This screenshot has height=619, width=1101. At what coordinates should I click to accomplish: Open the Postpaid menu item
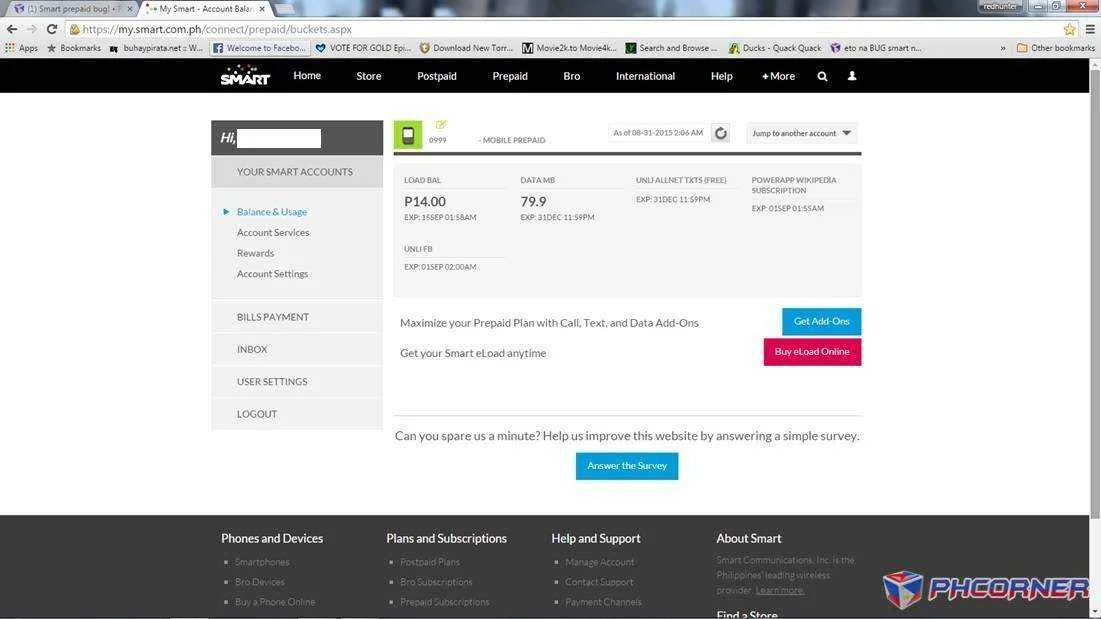point(437,76)
